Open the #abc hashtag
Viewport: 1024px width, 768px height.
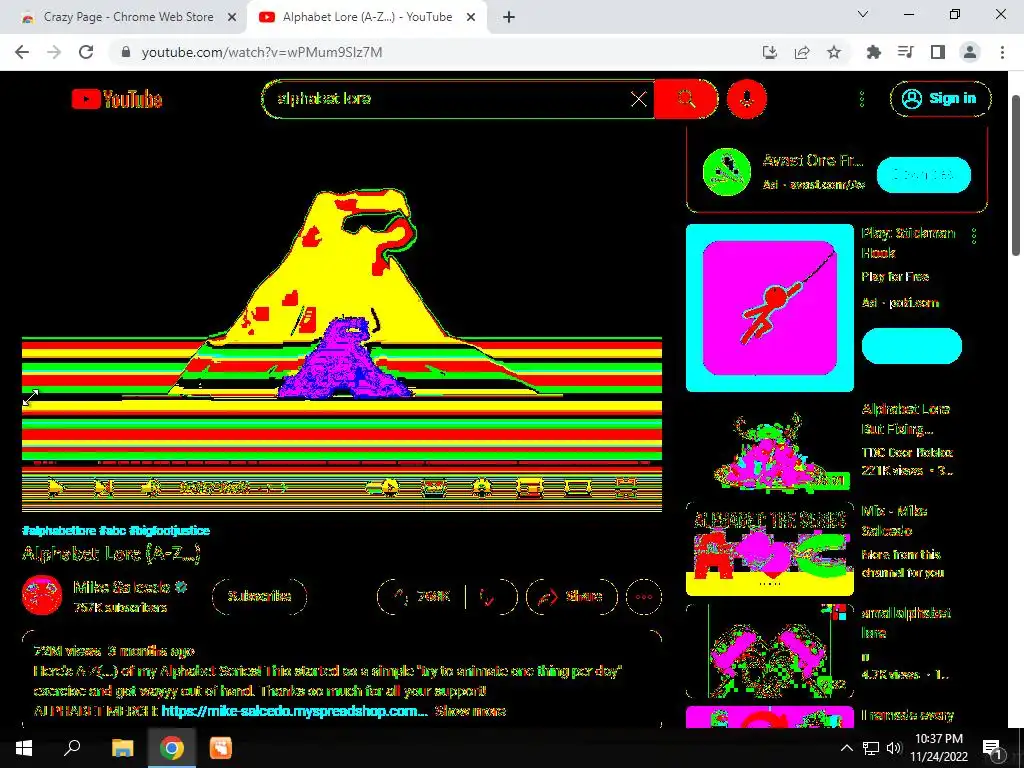tap(112, 530)
